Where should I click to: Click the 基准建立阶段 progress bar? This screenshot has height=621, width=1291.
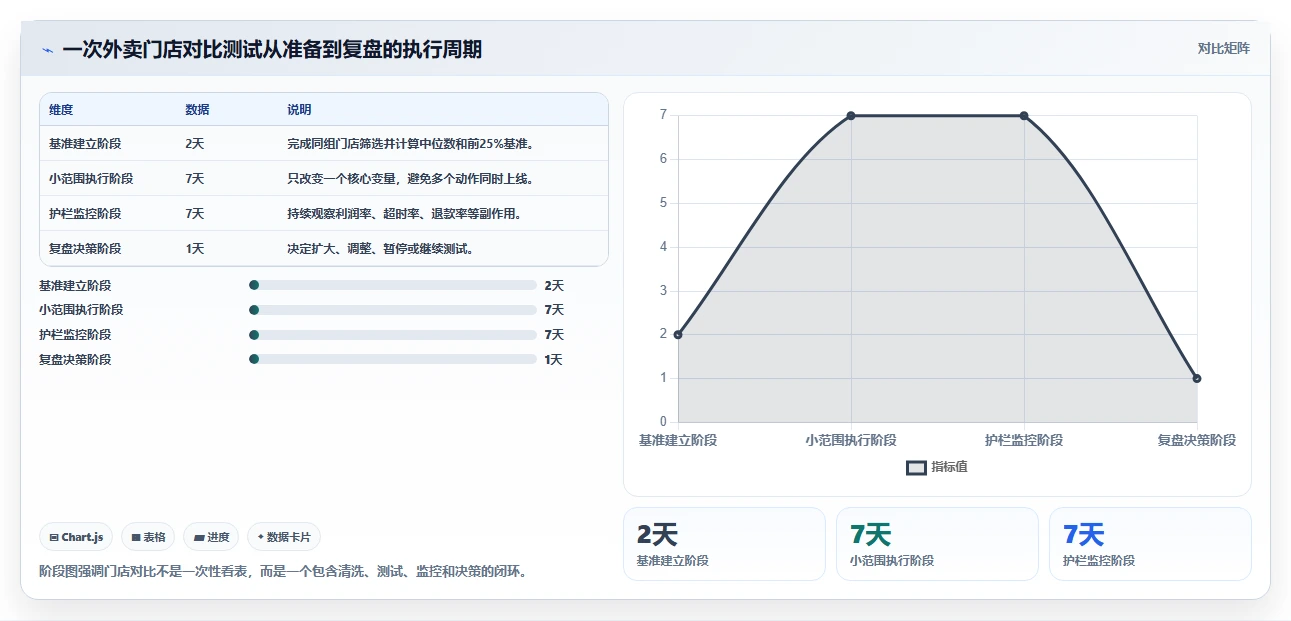click(x=393, y=285)
